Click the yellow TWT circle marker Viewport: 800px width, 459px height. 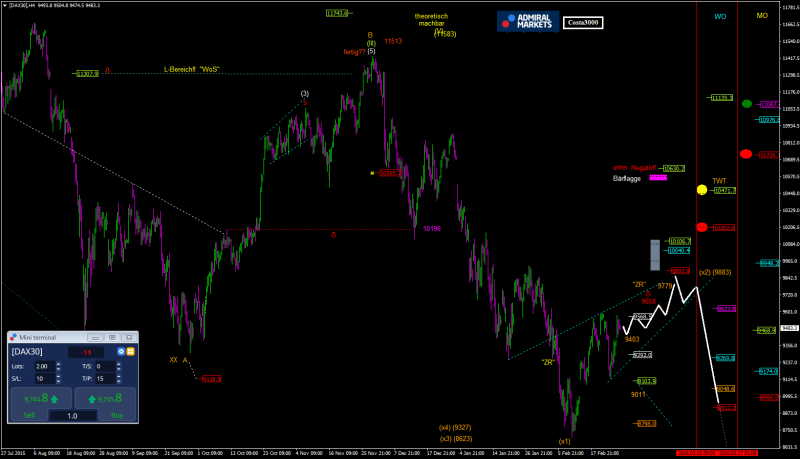702,189
